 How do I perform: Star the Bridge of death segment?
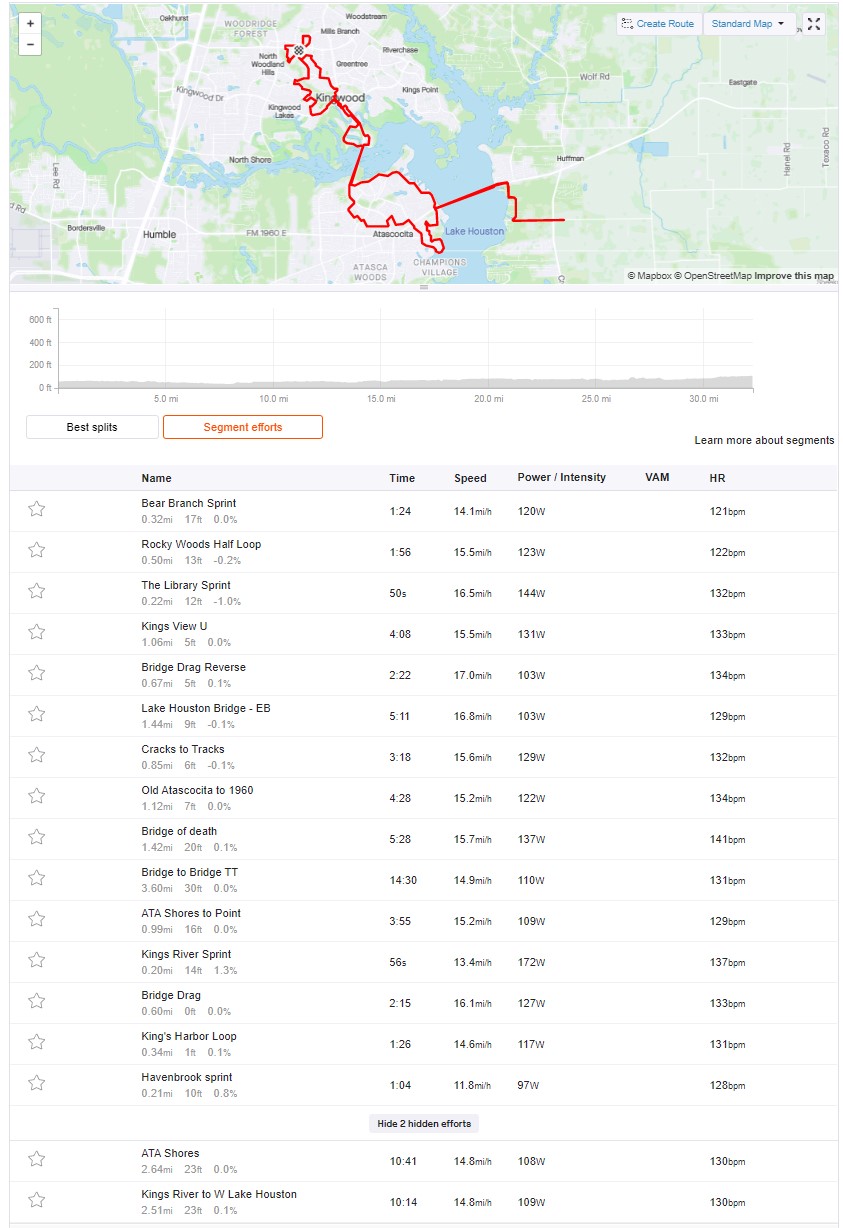(x=37, y=838)
